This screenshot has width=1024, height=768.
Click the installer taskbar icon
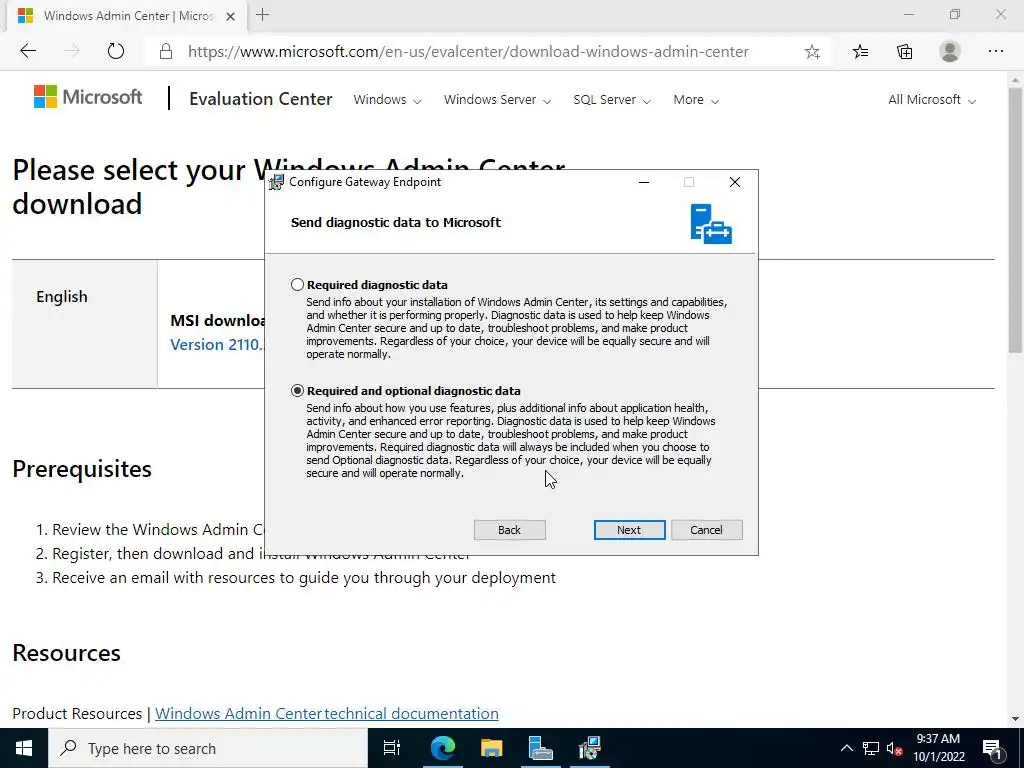click(590, 748)
